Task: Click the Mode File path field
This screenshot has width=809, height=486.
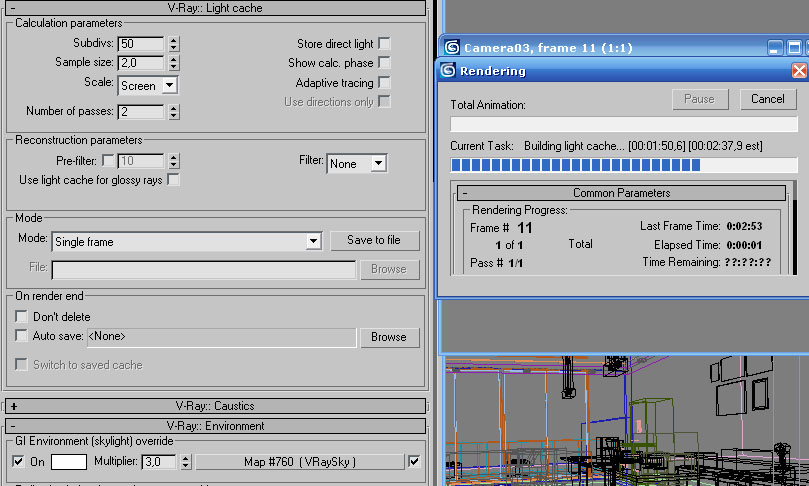Action: pyautogui.click(x=204, y=270)
